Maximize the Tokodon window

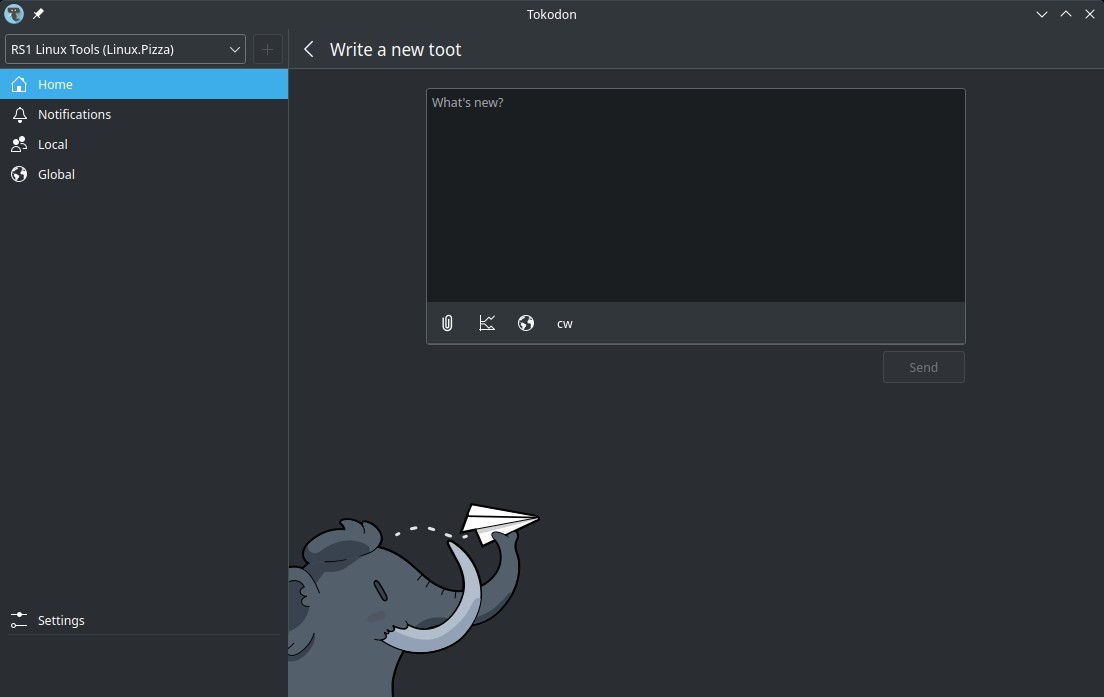[1066, 14]
